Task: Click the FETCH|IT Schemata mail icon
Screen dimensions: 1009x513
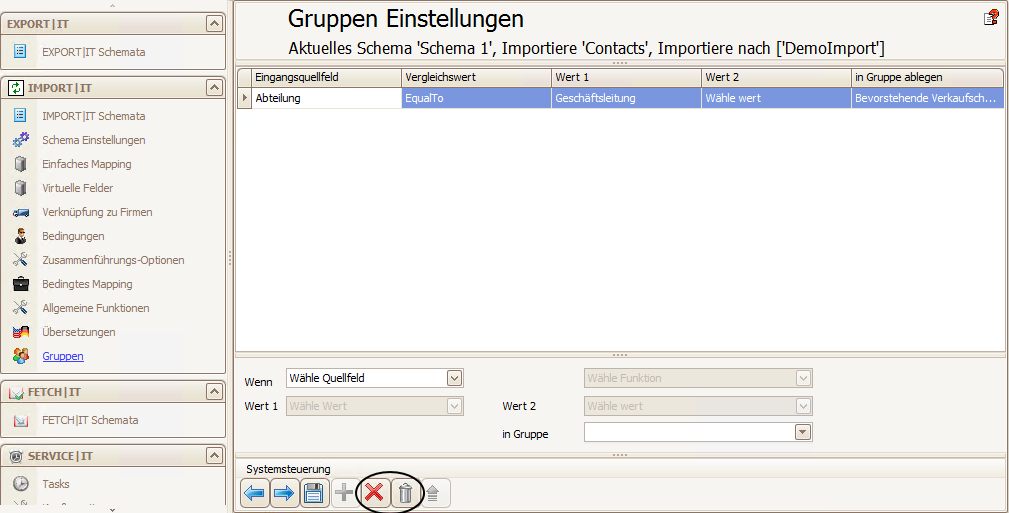Action: (x=21, y=420)
